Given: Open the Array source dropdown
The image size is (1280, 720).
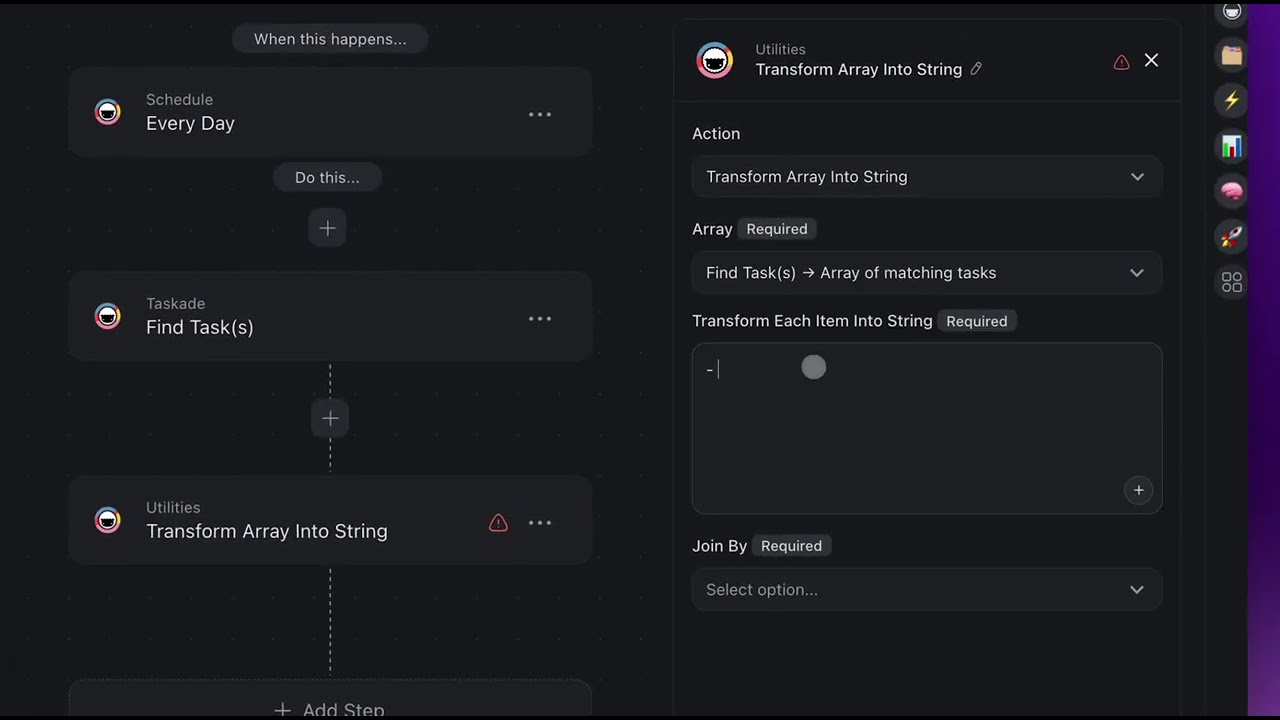Looking at the screenshot, I should pos(926,273).
